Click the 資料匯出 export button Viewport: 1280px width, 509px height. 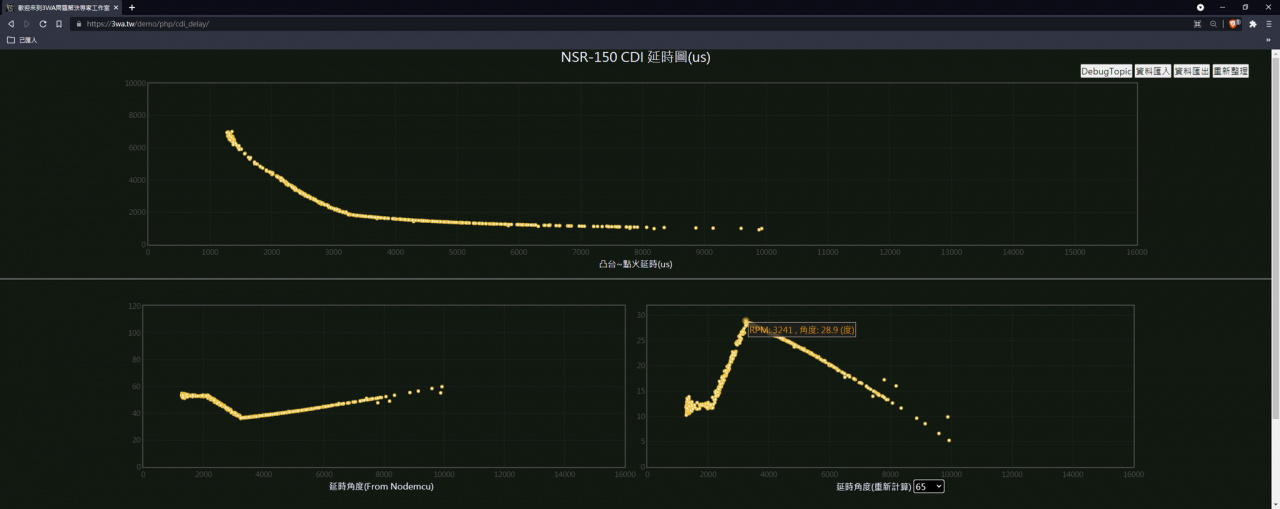click(x=1191, y=71)
